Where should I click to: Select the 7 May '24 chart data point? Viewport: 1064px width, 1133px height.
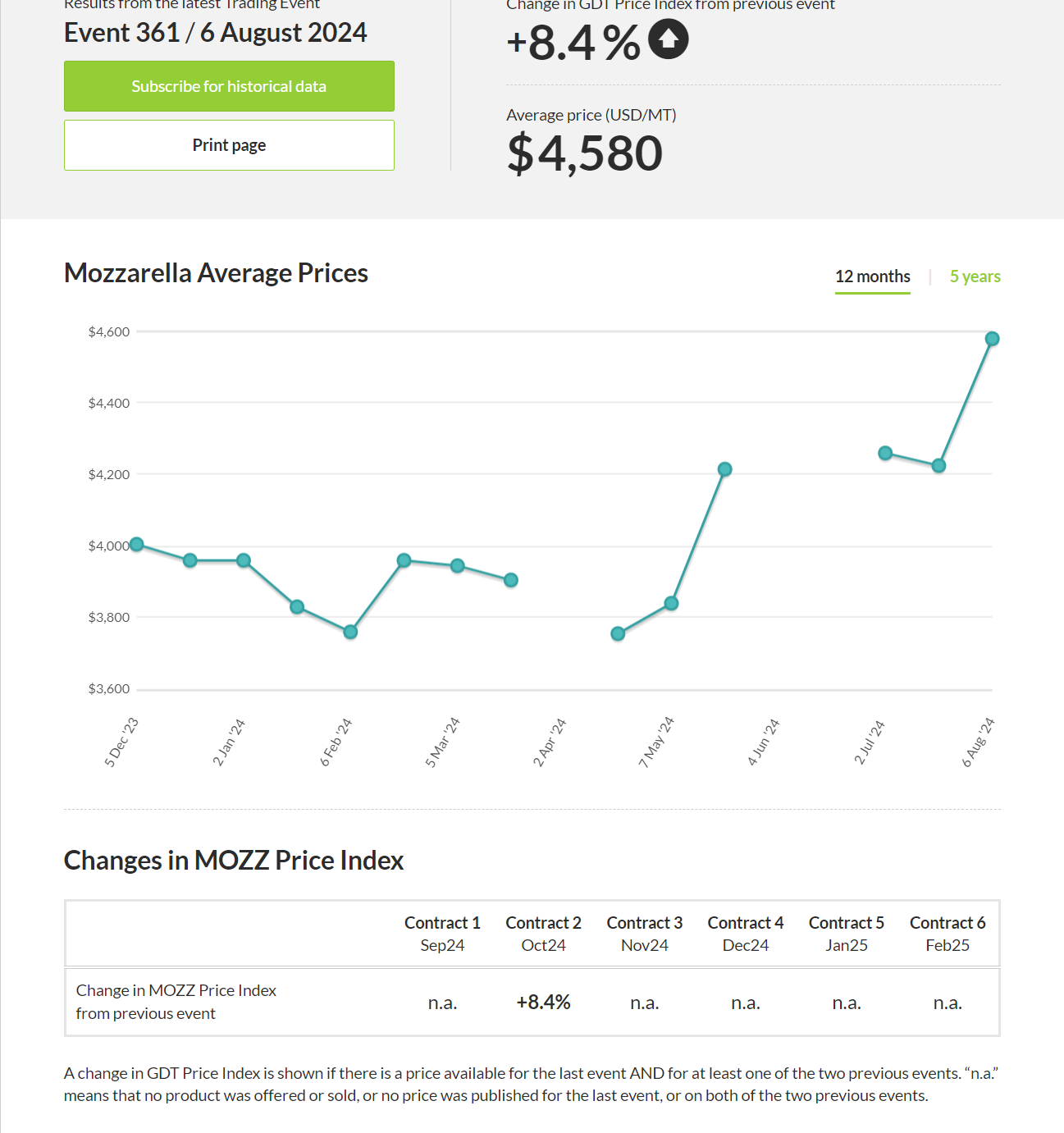(671, 603)
